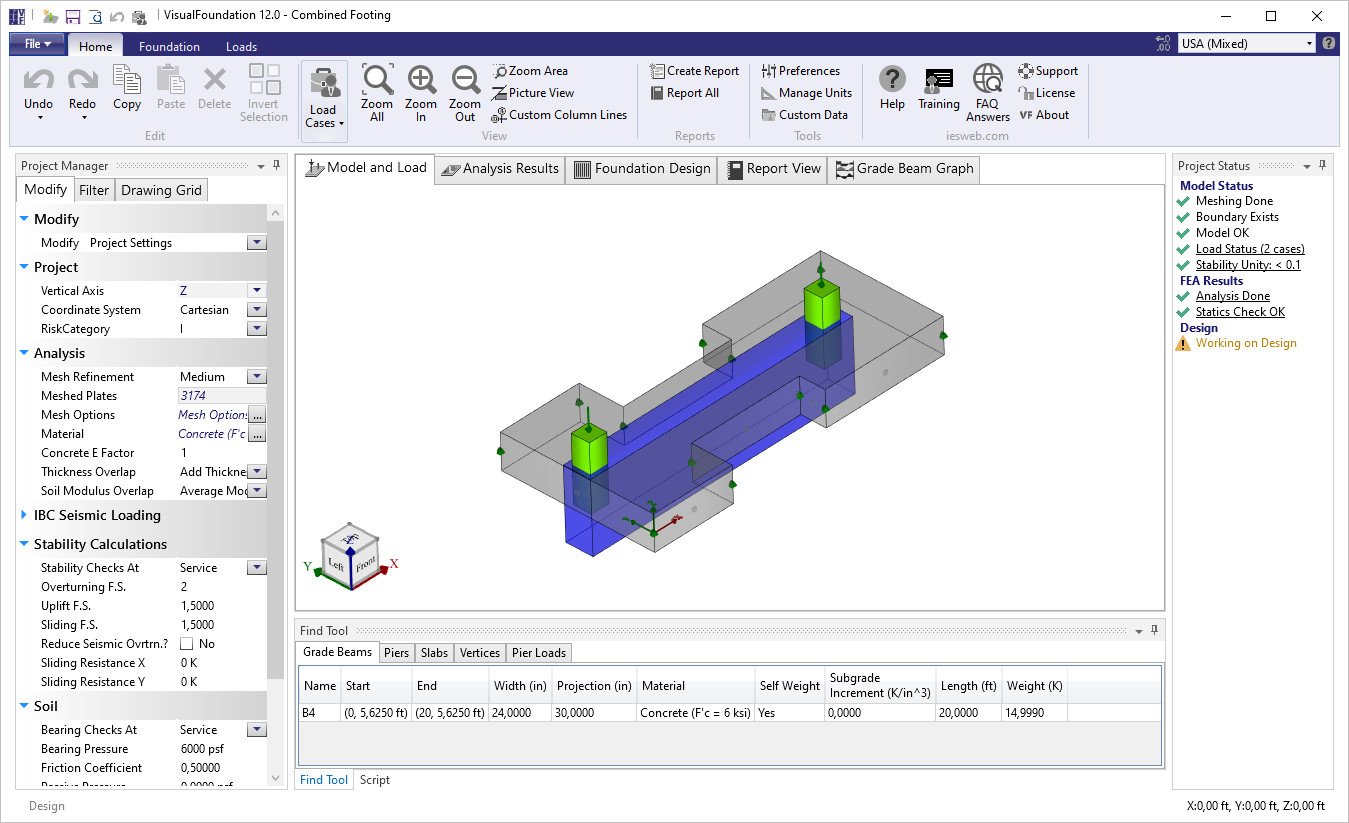Click the Load Status (2 cases) link
1349x823 pixels.
(1250, 249)
